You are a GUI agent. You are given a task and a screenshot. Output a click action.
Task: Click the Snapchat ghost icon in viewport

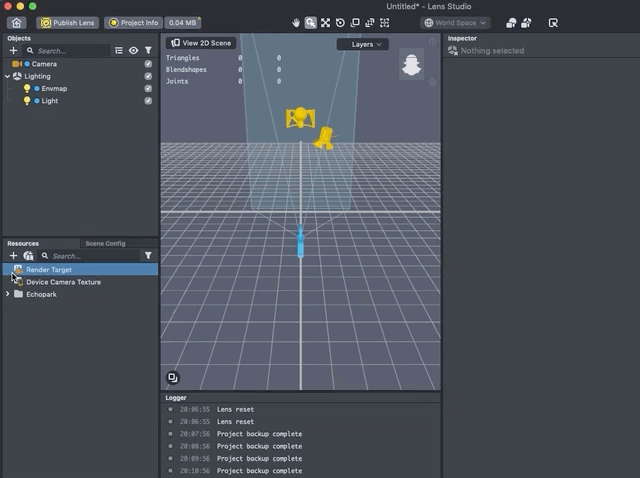(x=411, y=67)
